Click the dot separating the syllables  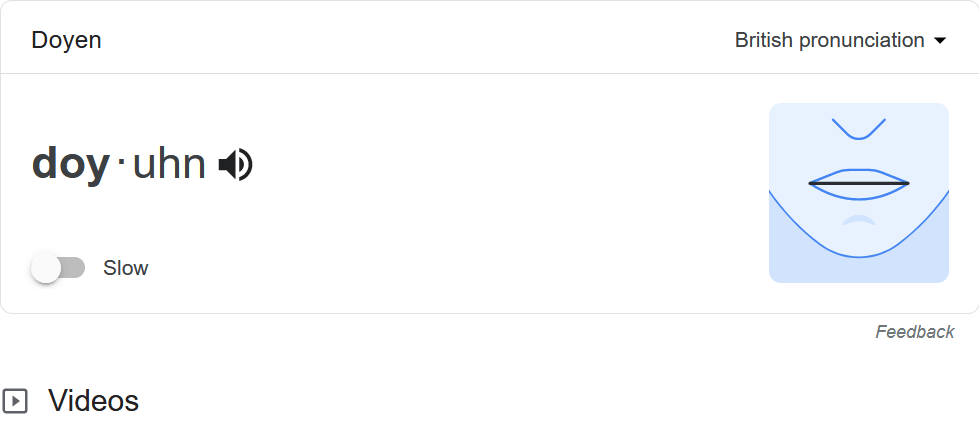coord(121,162)
